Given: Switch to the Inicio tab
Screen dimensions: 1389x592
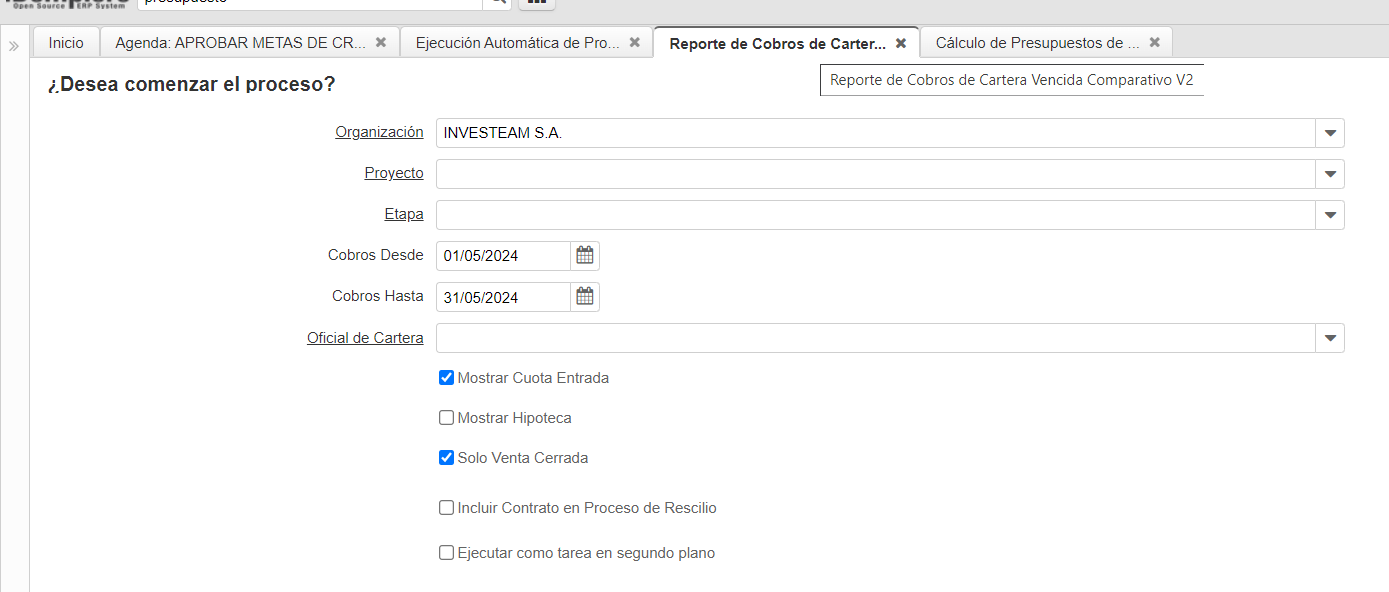Looking at the screenshot, I should coord(66,43).
